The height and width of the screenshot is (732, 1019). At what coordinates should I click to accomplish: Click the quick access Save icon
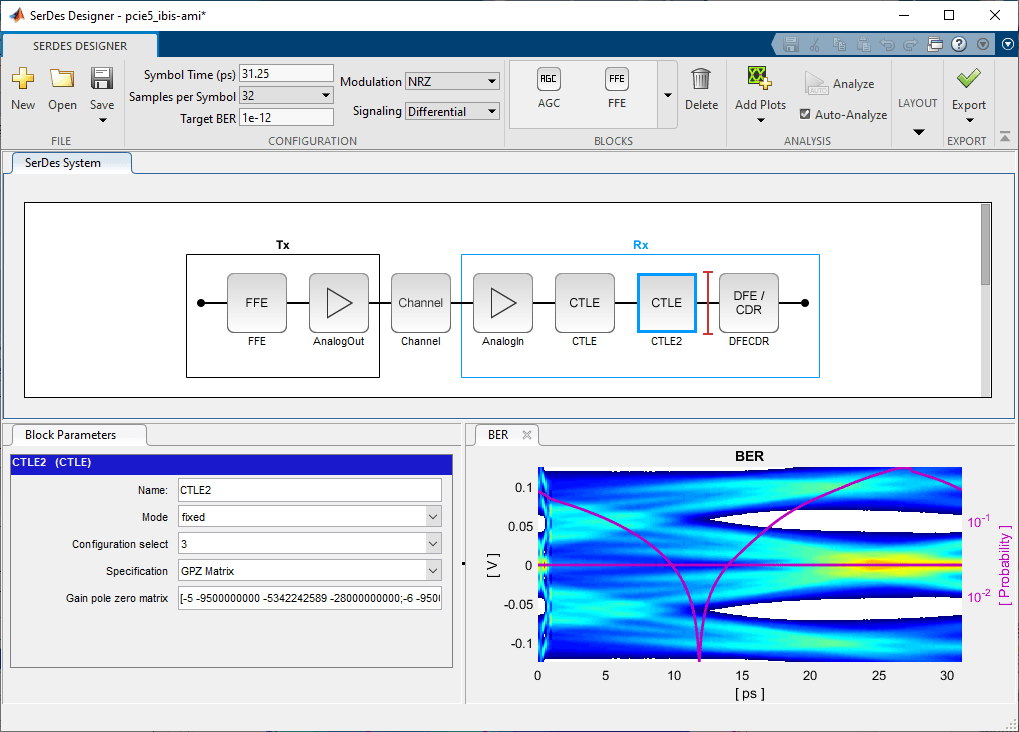point(791,44)
